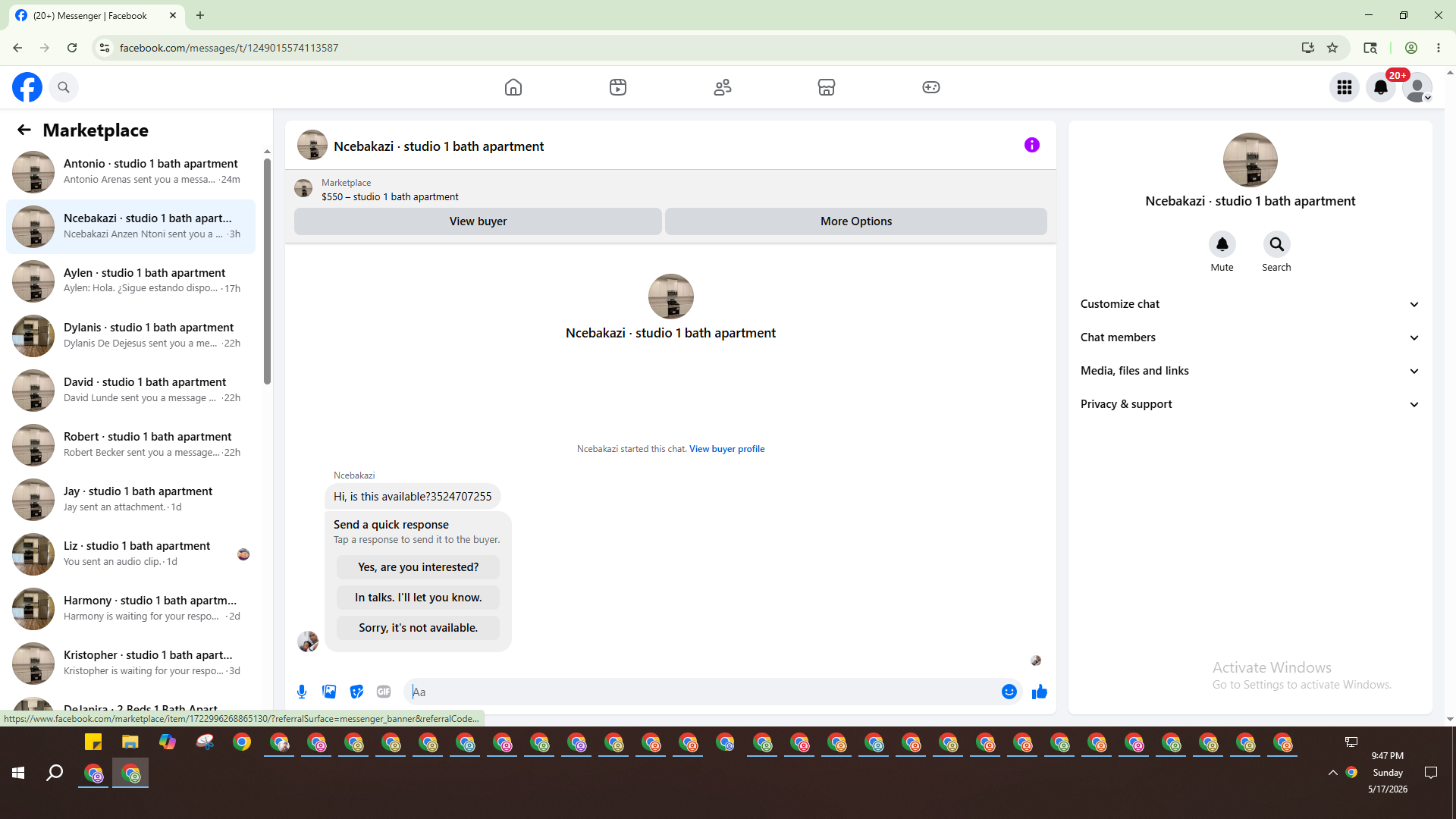Open the Harmony studio apartment chat
This screenshot has height=819, width=1456.
point(130,609)
